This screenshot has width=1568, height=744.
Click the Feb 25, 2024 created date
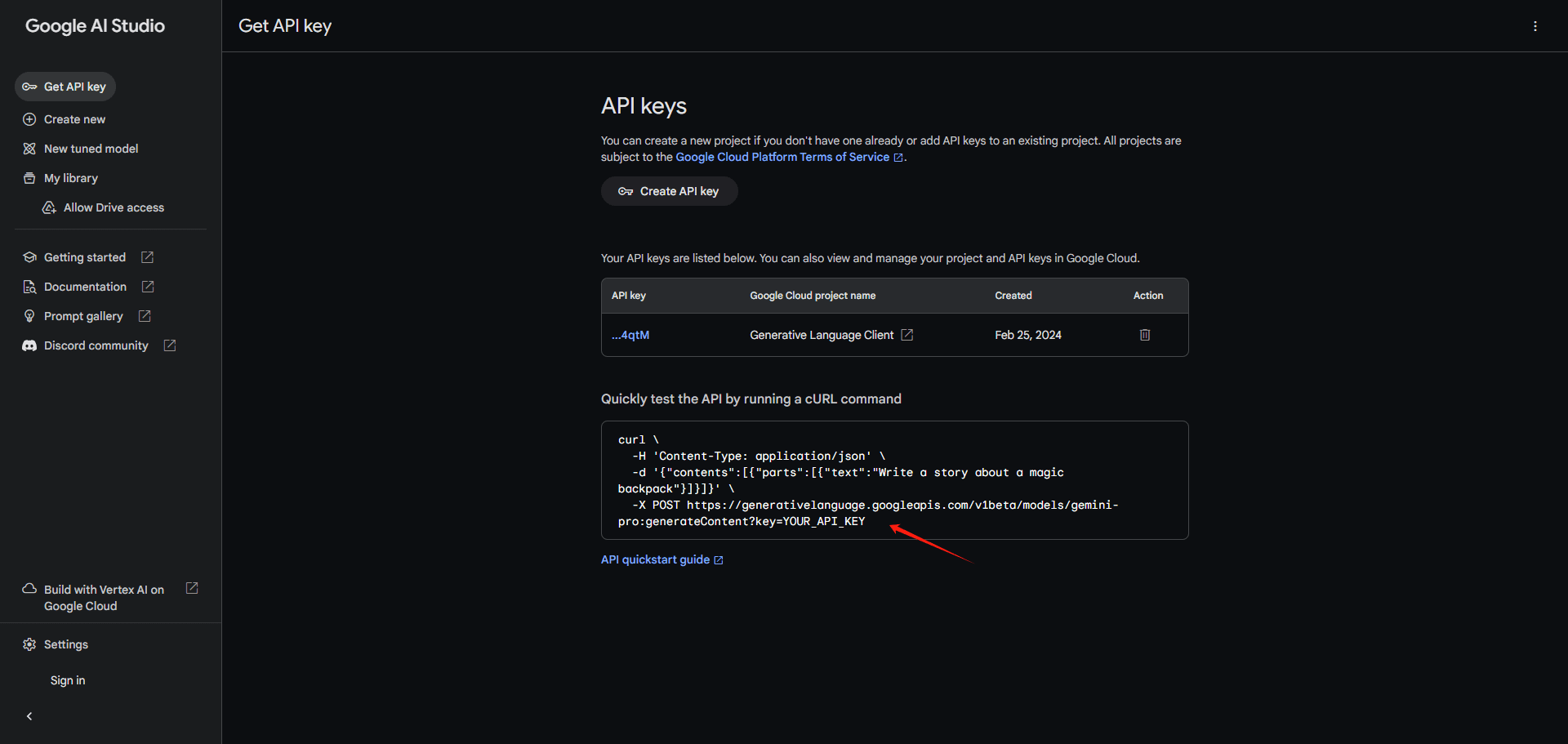click(1028, 335)
